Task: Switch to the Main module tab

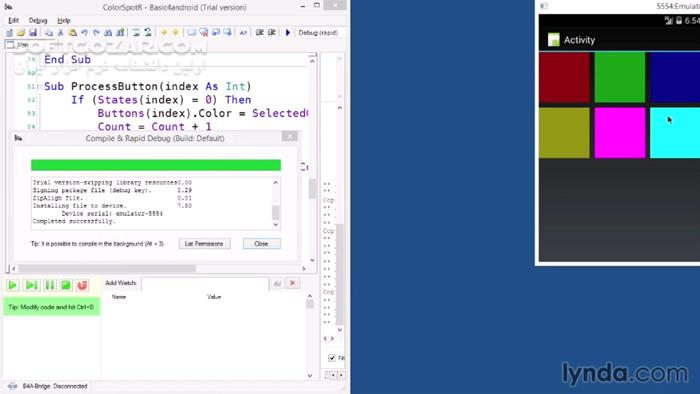Action: 17,45
